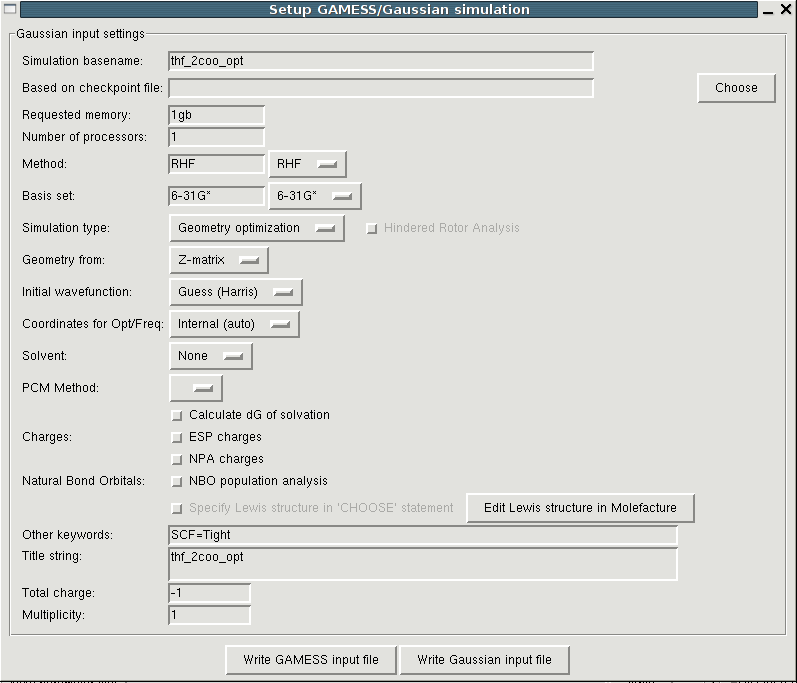Enable NBO population analysis
797x683 pixels.
point(177,481)
